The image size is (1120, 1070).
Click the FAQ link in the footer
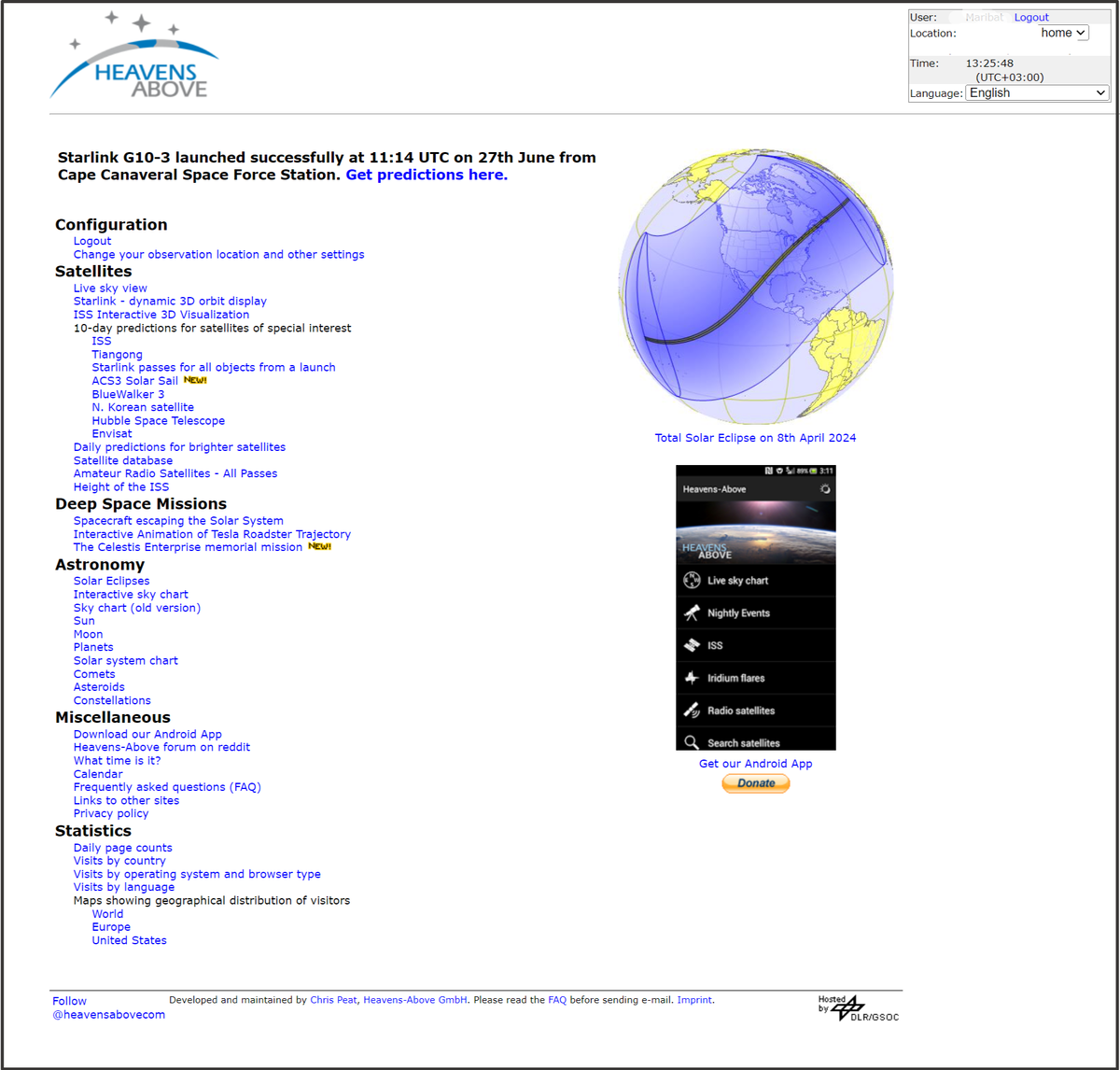(557, 1000)
